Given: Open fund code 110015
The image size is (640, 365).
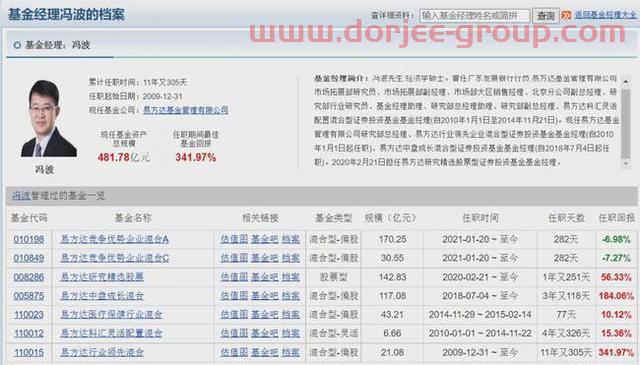Looking at the screenshot, I should 29,352.
